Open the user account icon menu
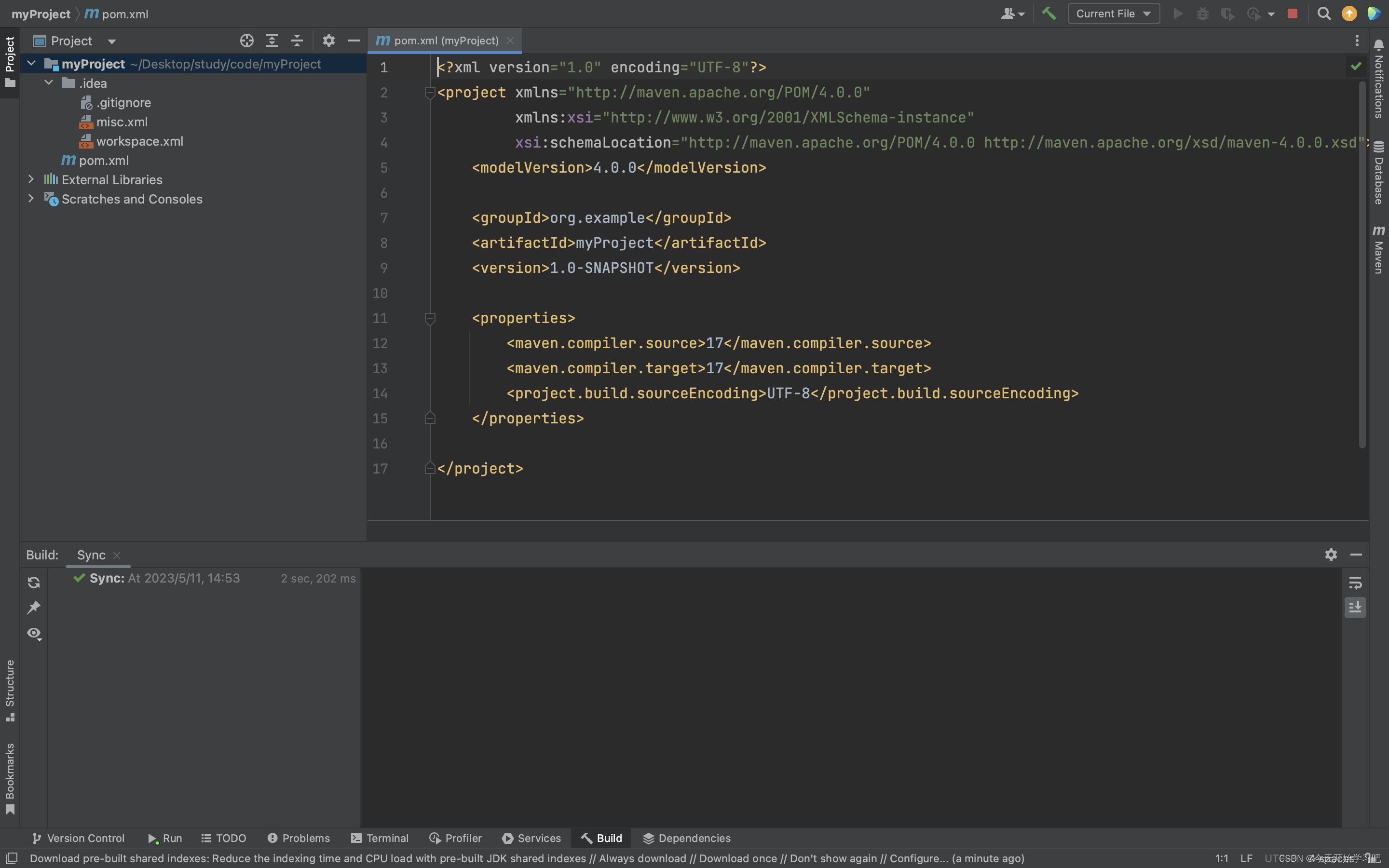The width and height of the screenshot is (1389, 868). pos(1012,13)
